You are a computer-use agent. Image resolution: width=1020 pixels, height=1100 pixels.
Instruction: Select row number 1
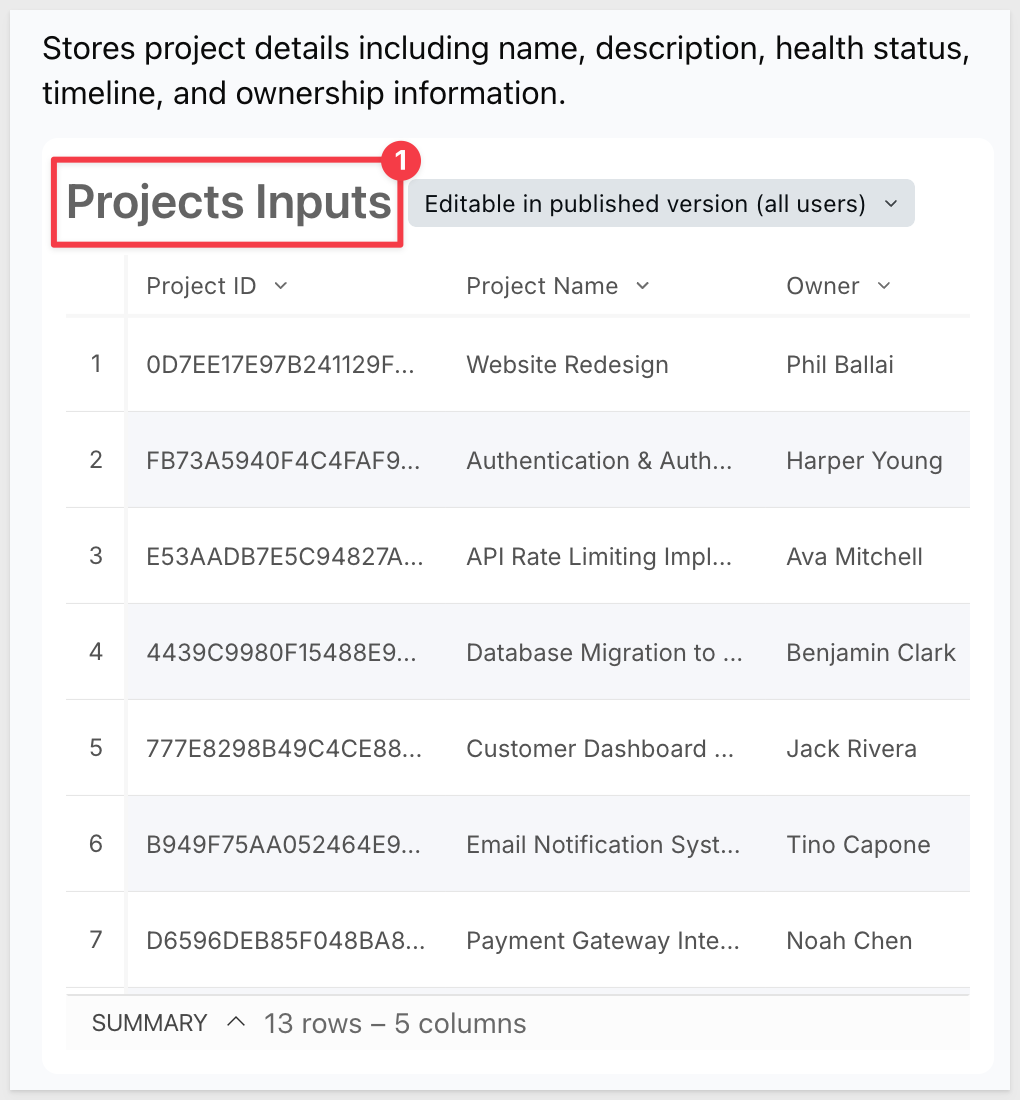click(96, 364)
